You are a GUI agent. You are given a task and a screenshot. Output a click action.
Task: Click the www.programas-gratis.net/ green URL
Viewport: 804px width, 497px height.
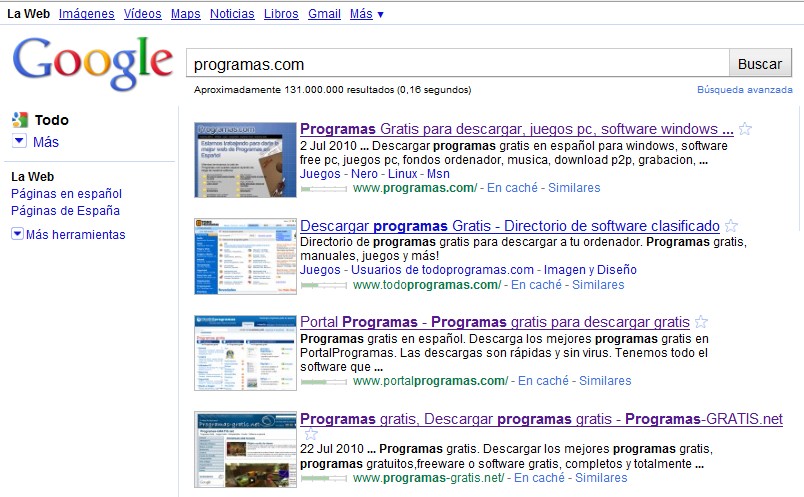pyautogui.click(x=429, y=478)
